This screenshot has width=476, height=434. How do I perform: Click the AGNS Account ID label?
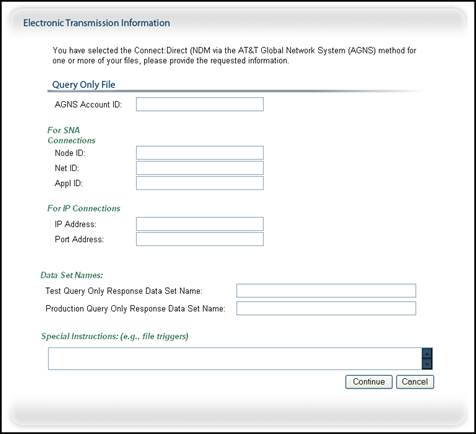click(88, 104)
